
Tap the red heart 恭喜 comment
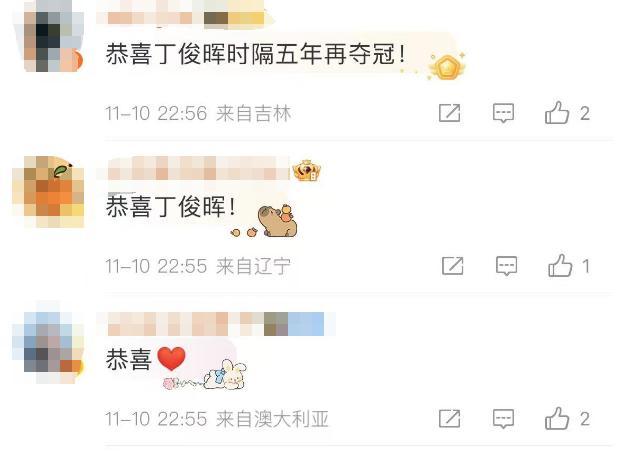coord(145,359)
